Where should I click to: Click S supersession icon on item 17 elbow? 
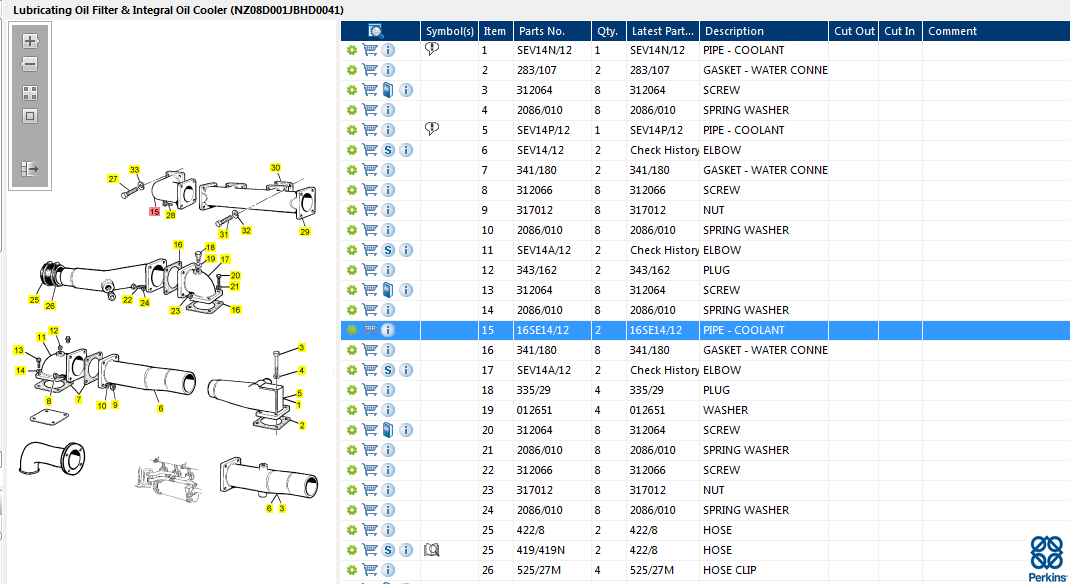(388, 370)
